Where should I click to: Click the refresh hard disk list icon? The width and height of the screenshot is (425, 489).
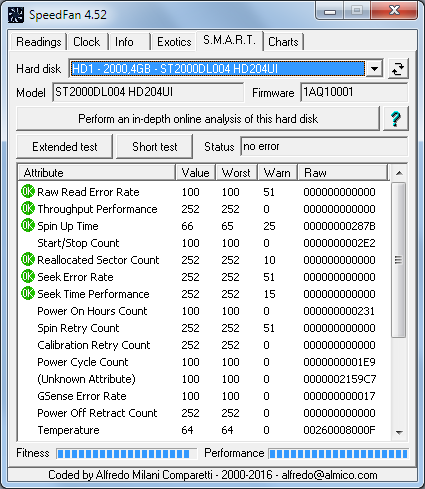pos(398,69)
